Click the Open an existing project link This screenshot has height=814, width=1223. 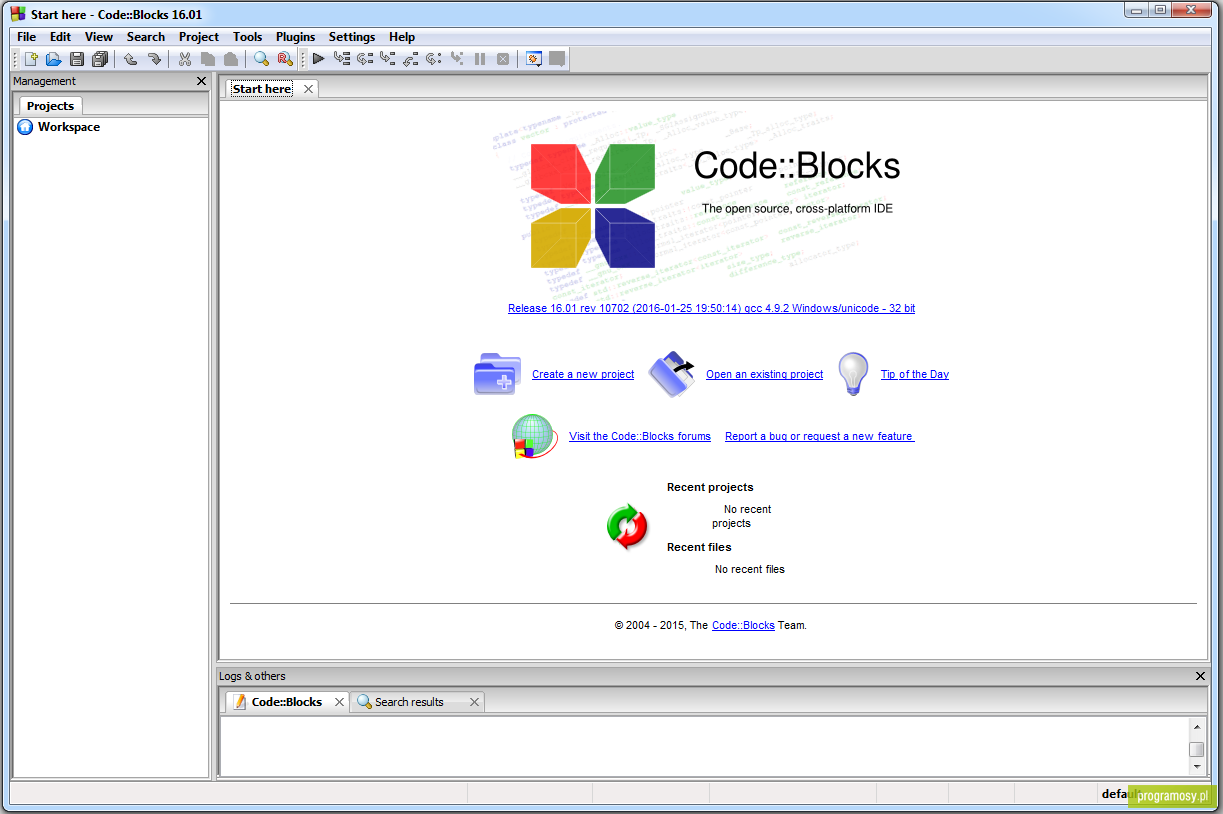coord(764,374)
